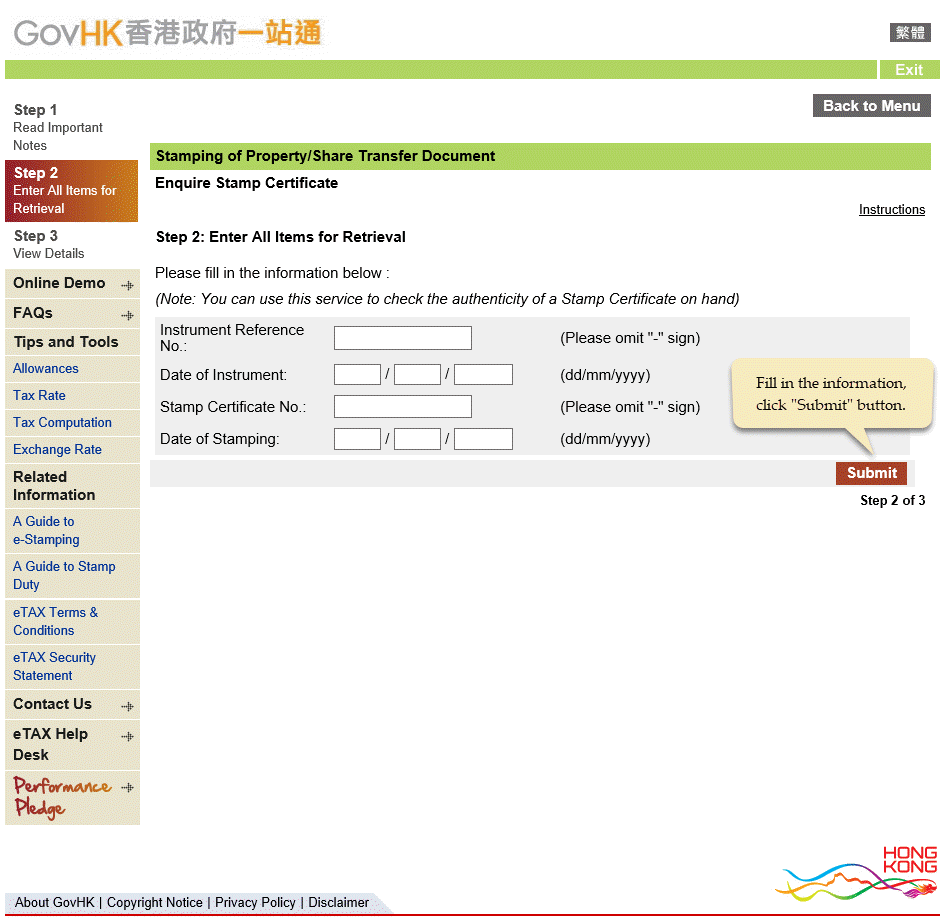Image resolution: width=943 pixels, height=921 pixels.
Task: Open the Tax Computation link
Action: [x=62, y=423]
